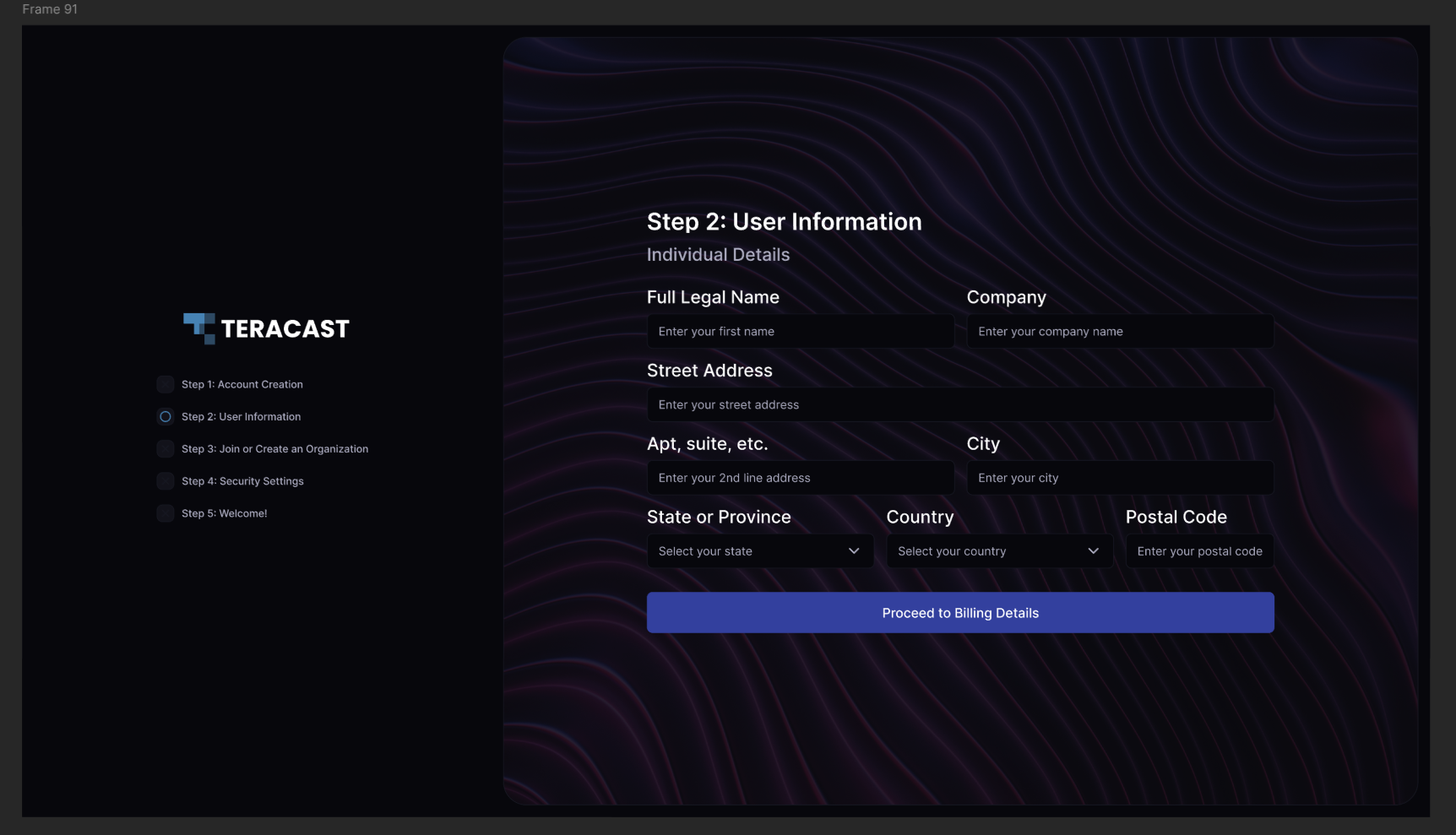Viewport: 1456px width, 835px height.
Task: Expand the Country dropdown chevron
Action: 1093,551
